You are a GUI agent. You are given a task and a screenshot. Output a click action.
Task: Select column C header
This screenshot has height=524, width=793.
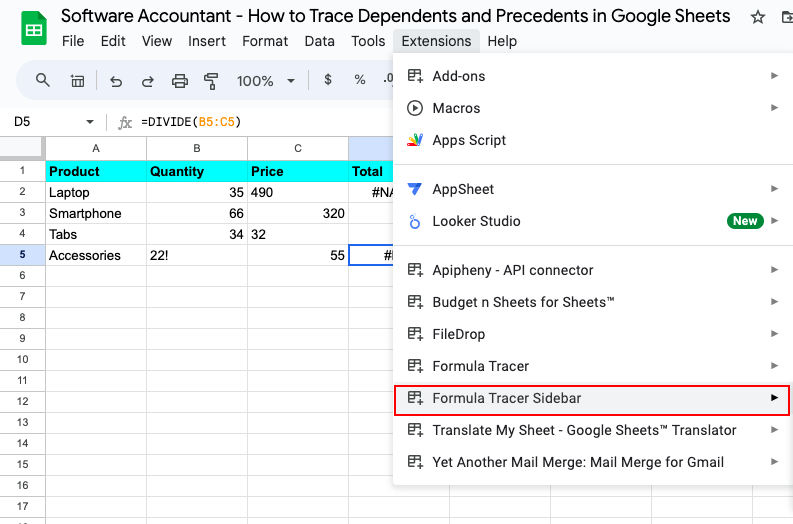[x=298, y=148]
